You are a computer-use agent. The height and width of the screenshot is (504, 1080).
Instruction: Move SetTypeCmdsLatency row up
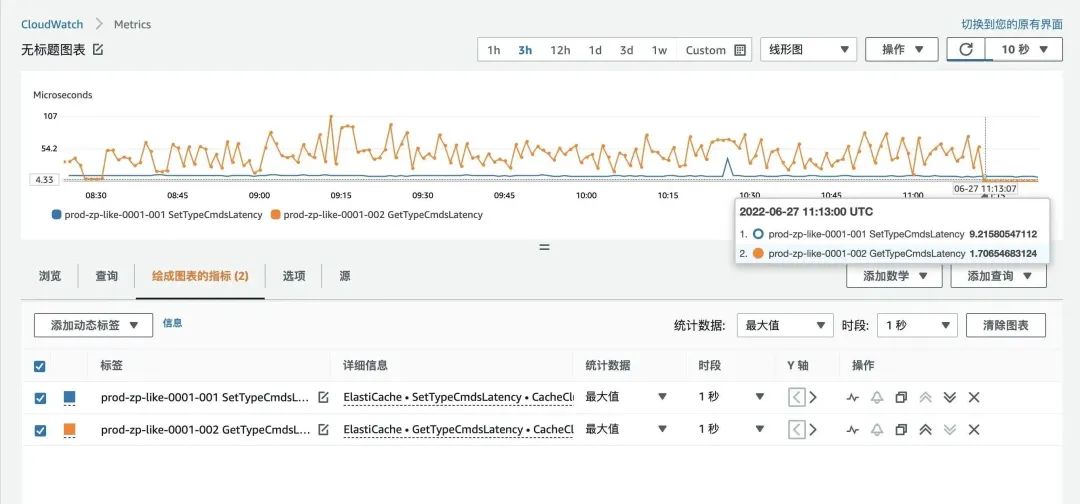point(926,397)
